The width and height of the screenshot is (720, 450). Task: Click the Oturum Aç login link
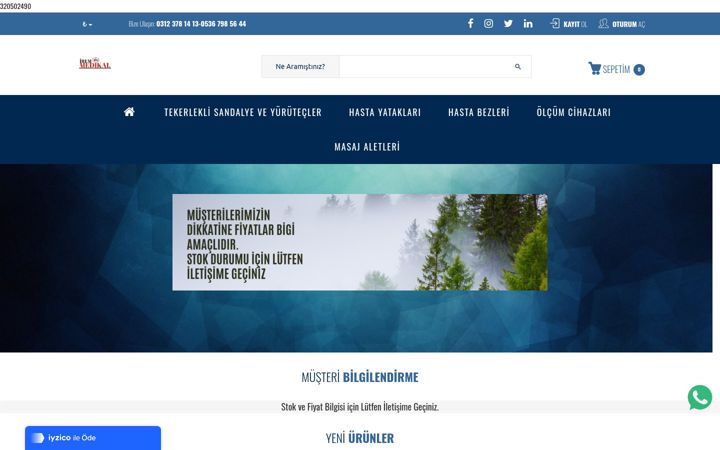tap(622, 24)
